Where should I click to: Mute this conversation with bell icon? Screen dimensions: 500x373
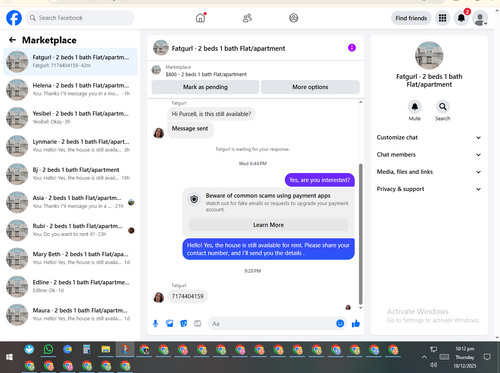(415, 107)
